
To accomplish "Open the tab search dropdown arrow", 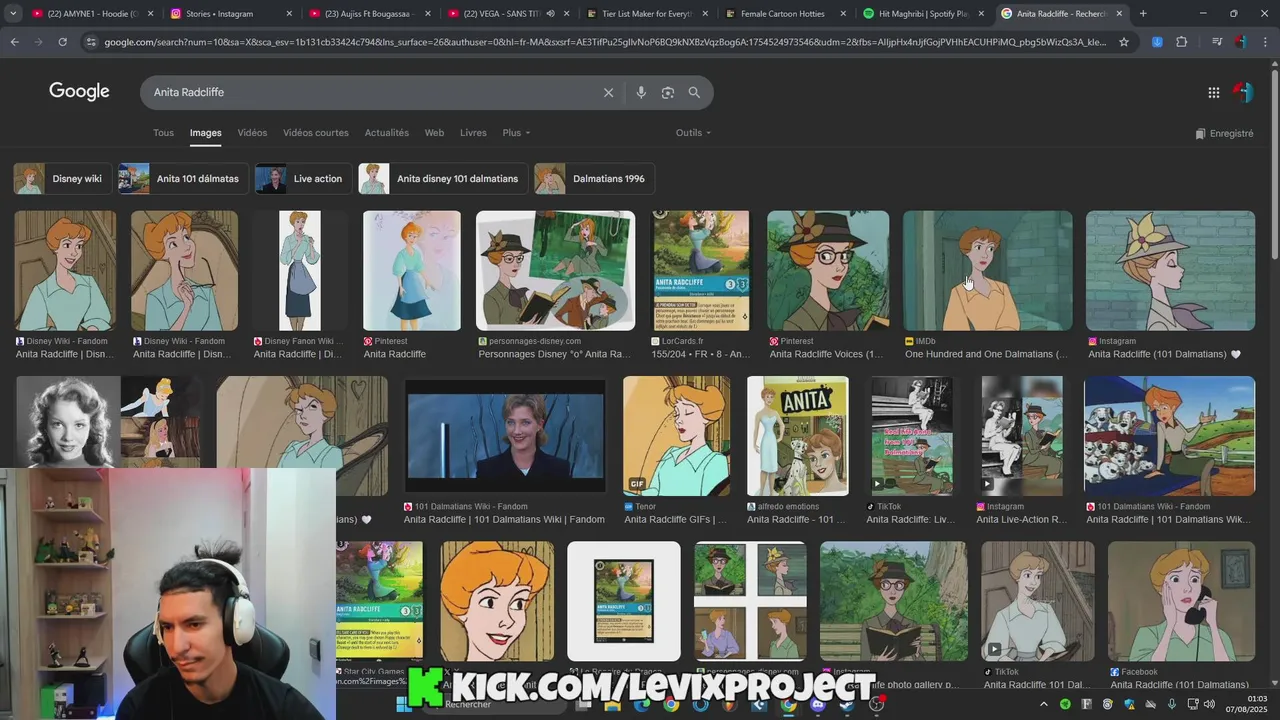I will (x=13, y=14).
